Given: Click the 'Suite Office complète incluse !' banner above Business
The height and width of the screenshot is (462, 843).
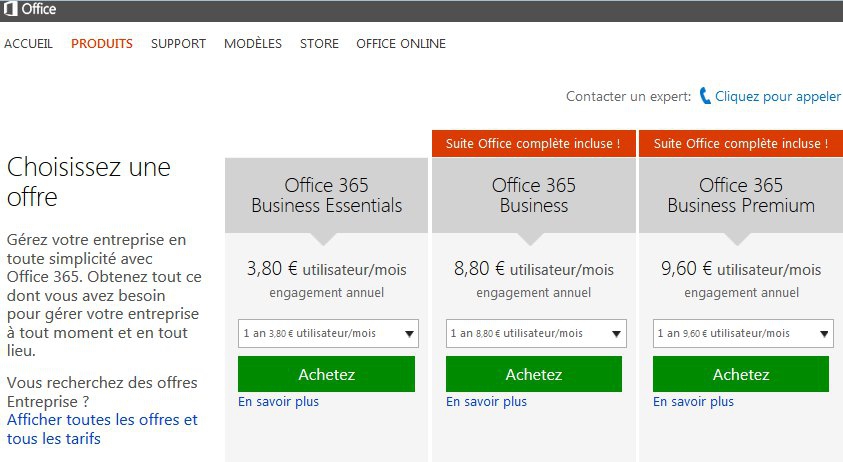Looking at the screenshot, I should tap(534, 144).
